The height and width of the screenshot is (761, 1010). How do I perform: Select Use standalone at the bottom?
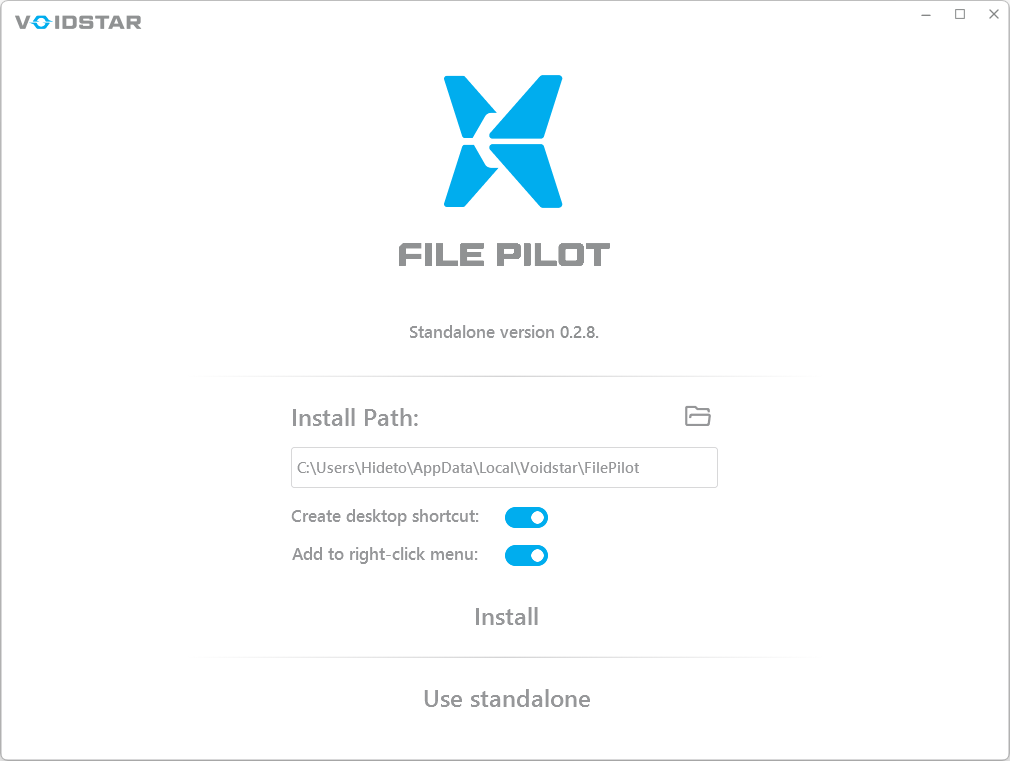pos(506,699)
